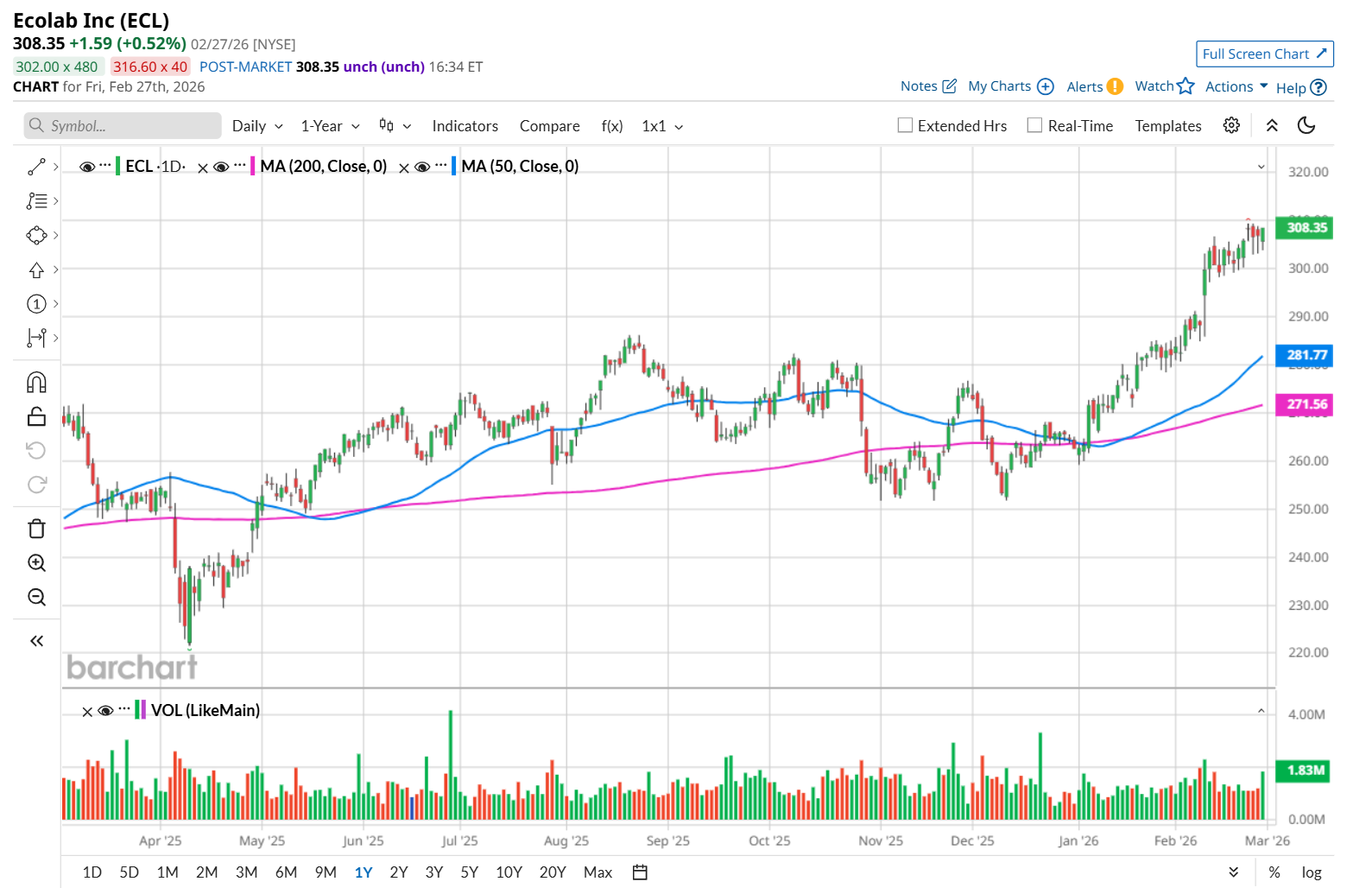Click the Symbol search field
Screen dimensions: 1372x888
123,126
